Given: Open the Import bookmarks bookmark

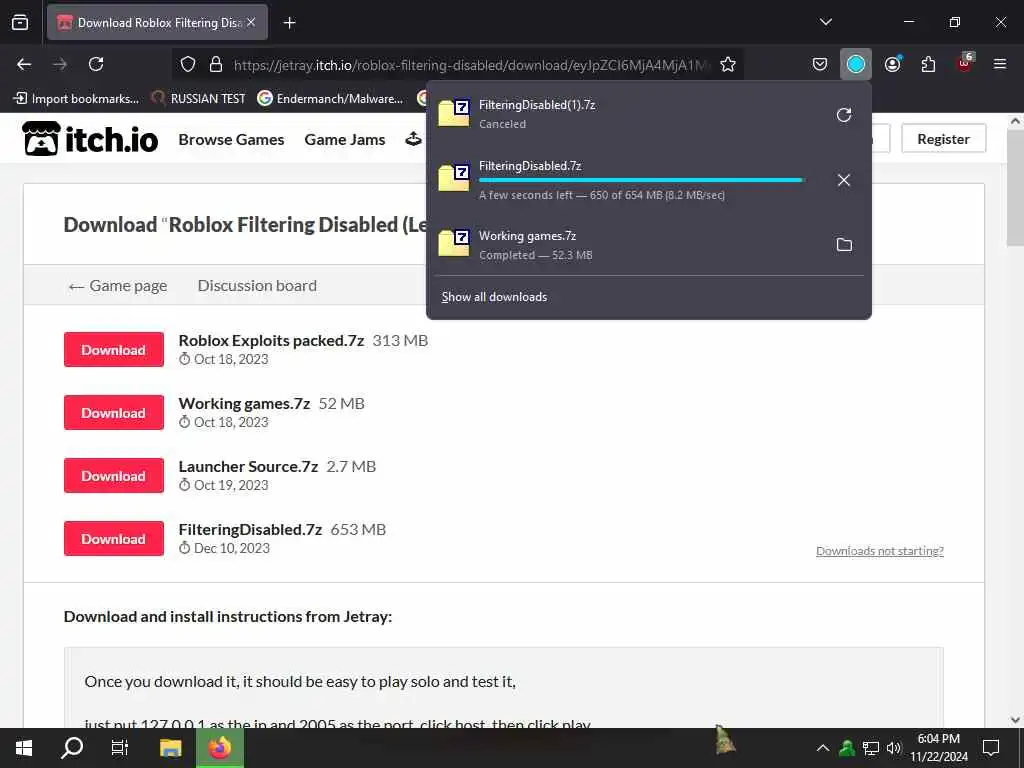Looking at the screenshot, I should coord(76,99).
